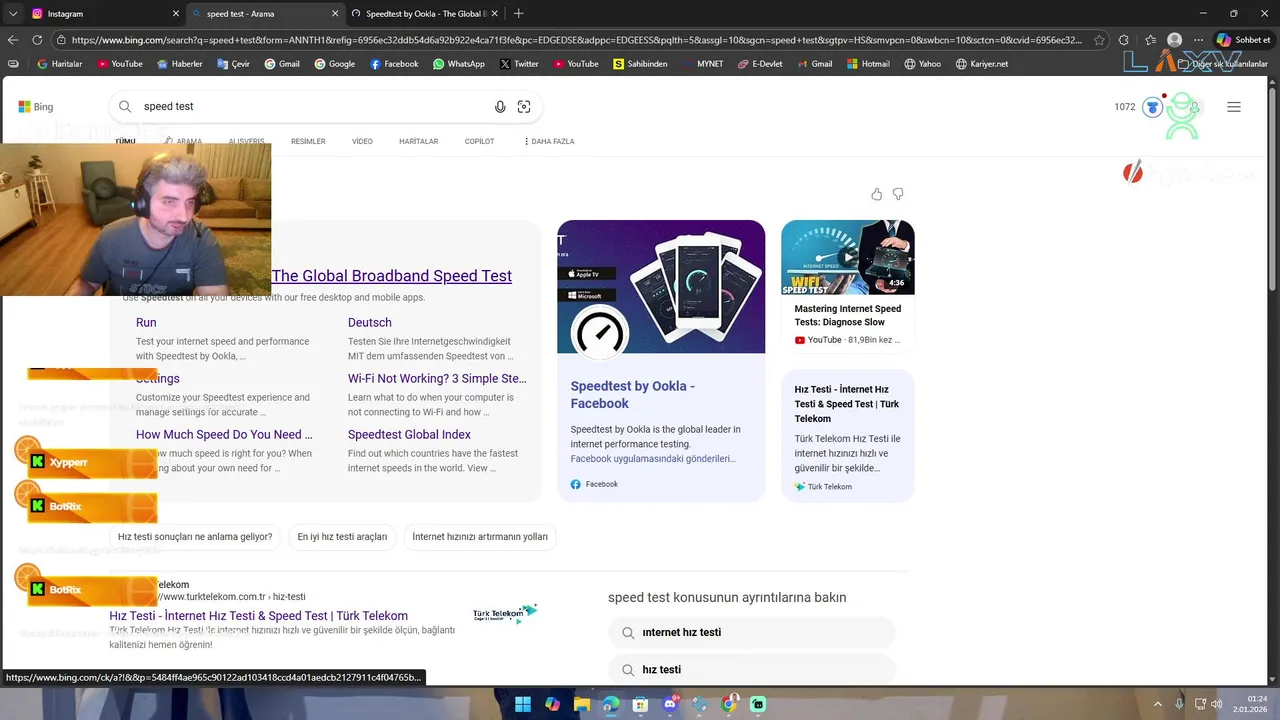Open the Yahoo bookmark

pyautogui.click(x=922, y=64)
